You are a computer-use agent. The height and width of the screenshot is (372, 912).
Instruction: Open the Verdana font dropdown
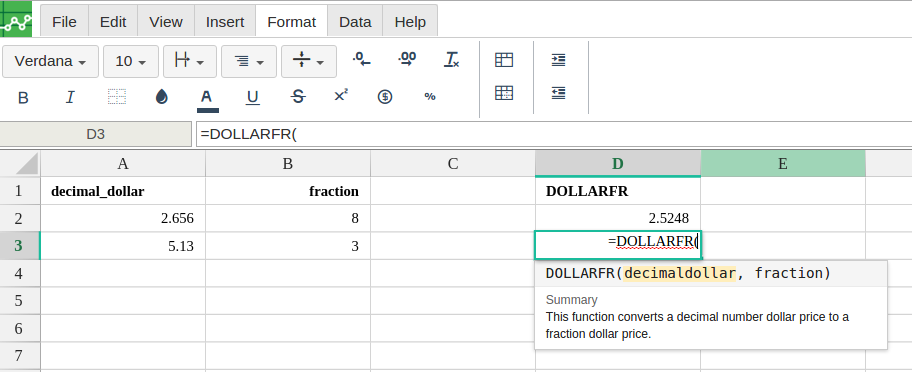[x=51, y=61]
